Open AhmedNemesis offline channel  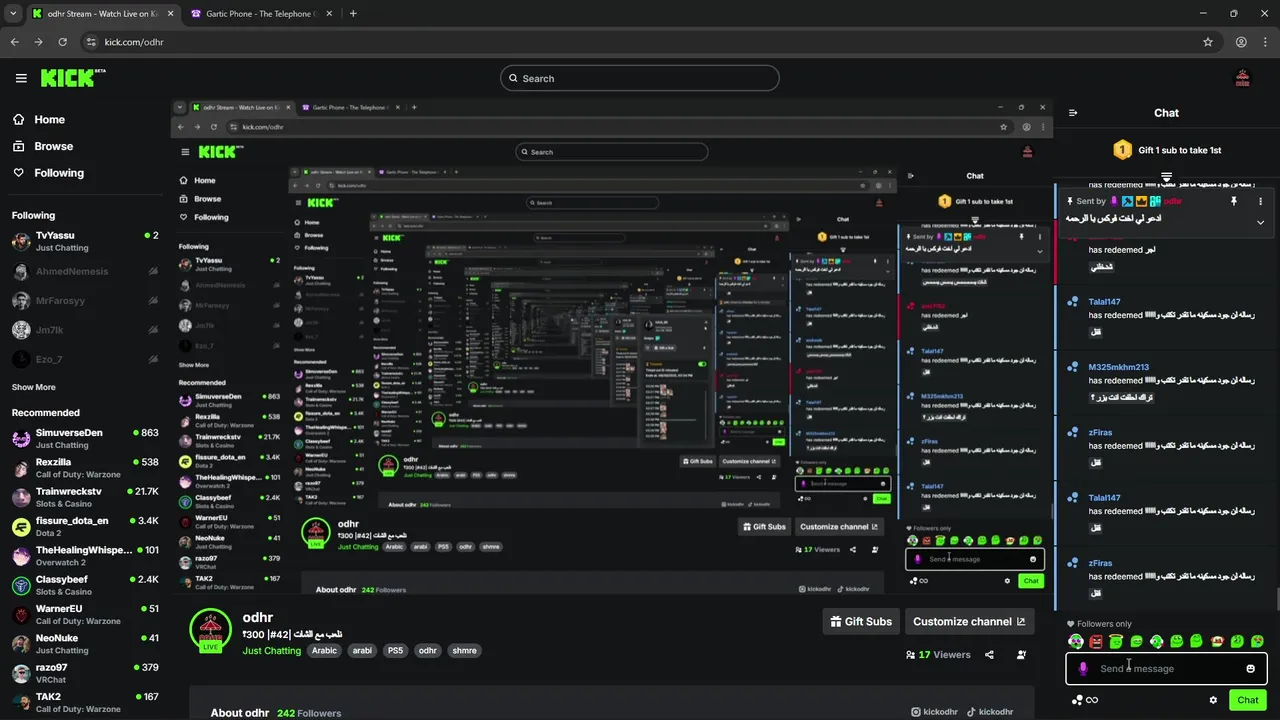(x=85, y=271)
